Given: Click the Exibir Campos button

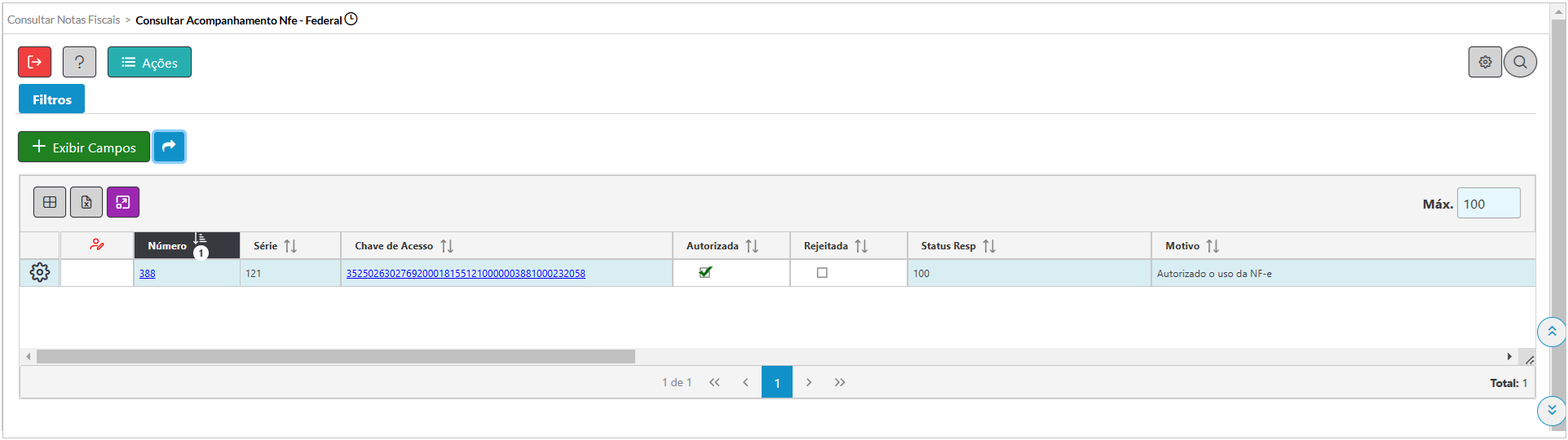Looking at the screenshot, I should 84,147.
